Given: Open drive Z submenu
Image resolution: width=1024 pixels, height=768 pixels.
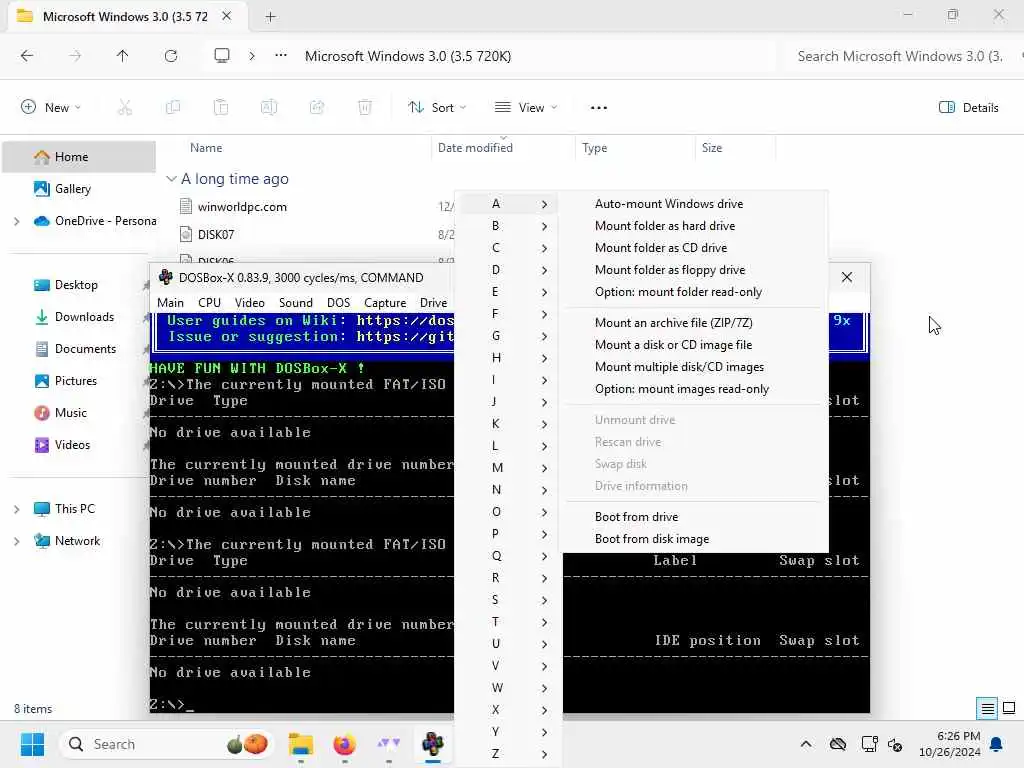Looking at the screenshot, I should [x=507, y=754].
